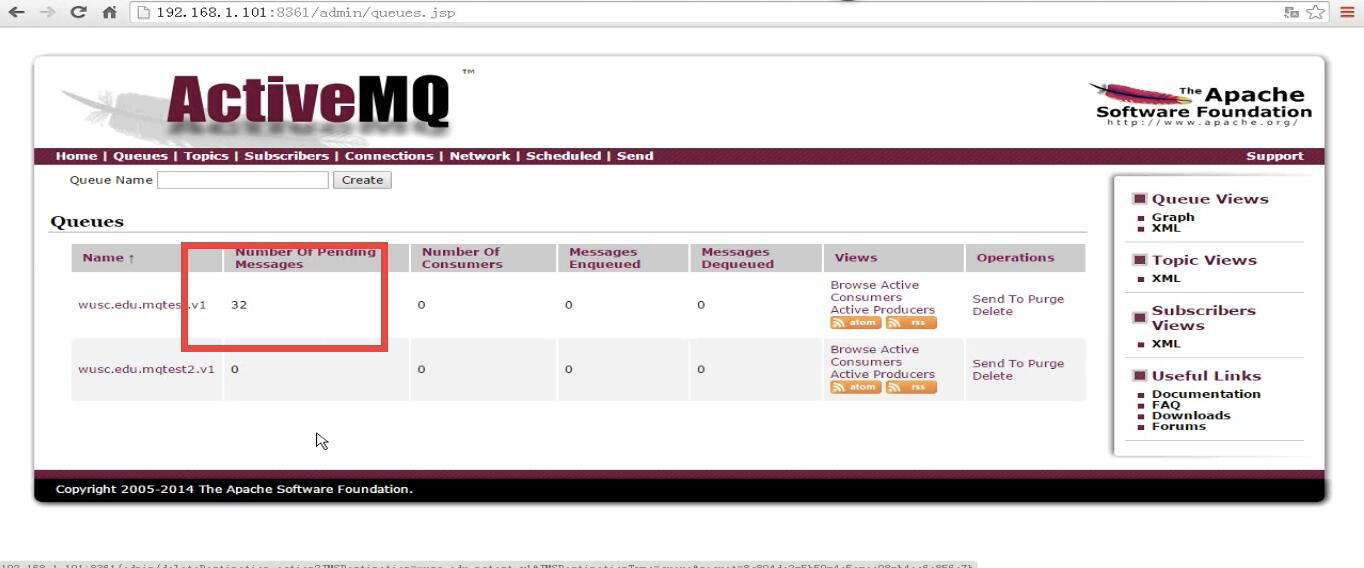Open rss feed for wusc.edu.mqtest.v1
Screen dimensions: 1364x568
911,323
